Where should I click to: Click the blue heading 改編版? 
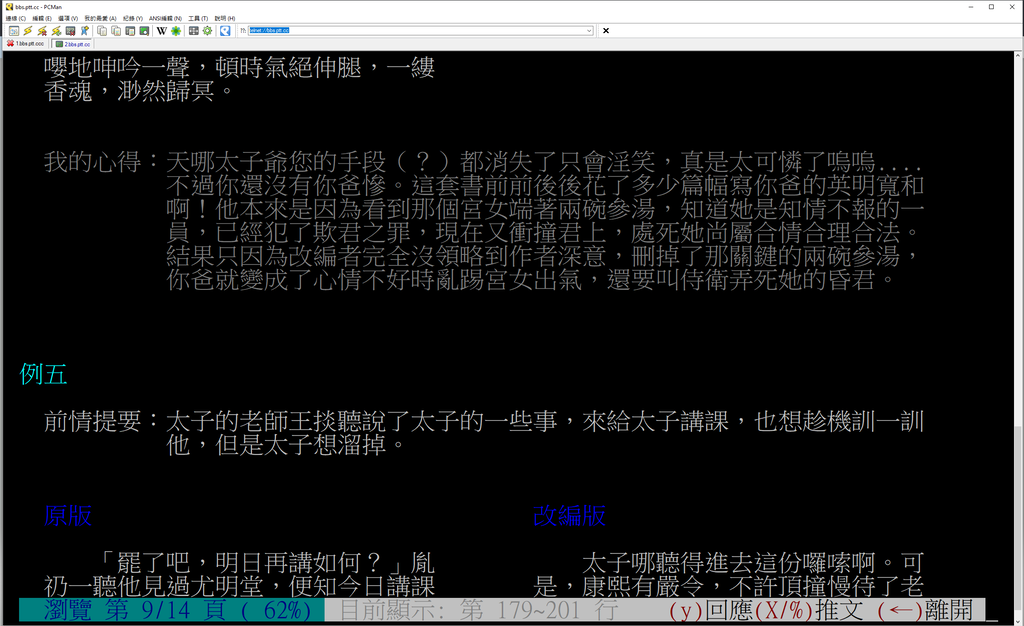[x=569, y=516]
